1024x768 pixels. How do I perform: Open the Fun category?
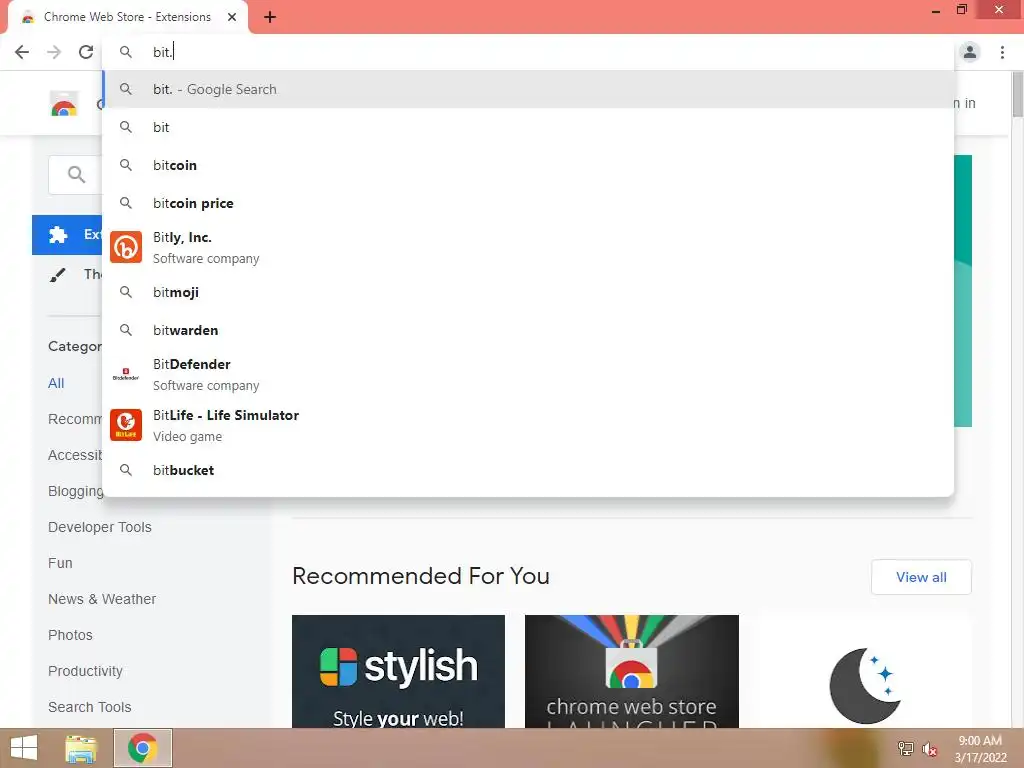click(x=60, y=563)
